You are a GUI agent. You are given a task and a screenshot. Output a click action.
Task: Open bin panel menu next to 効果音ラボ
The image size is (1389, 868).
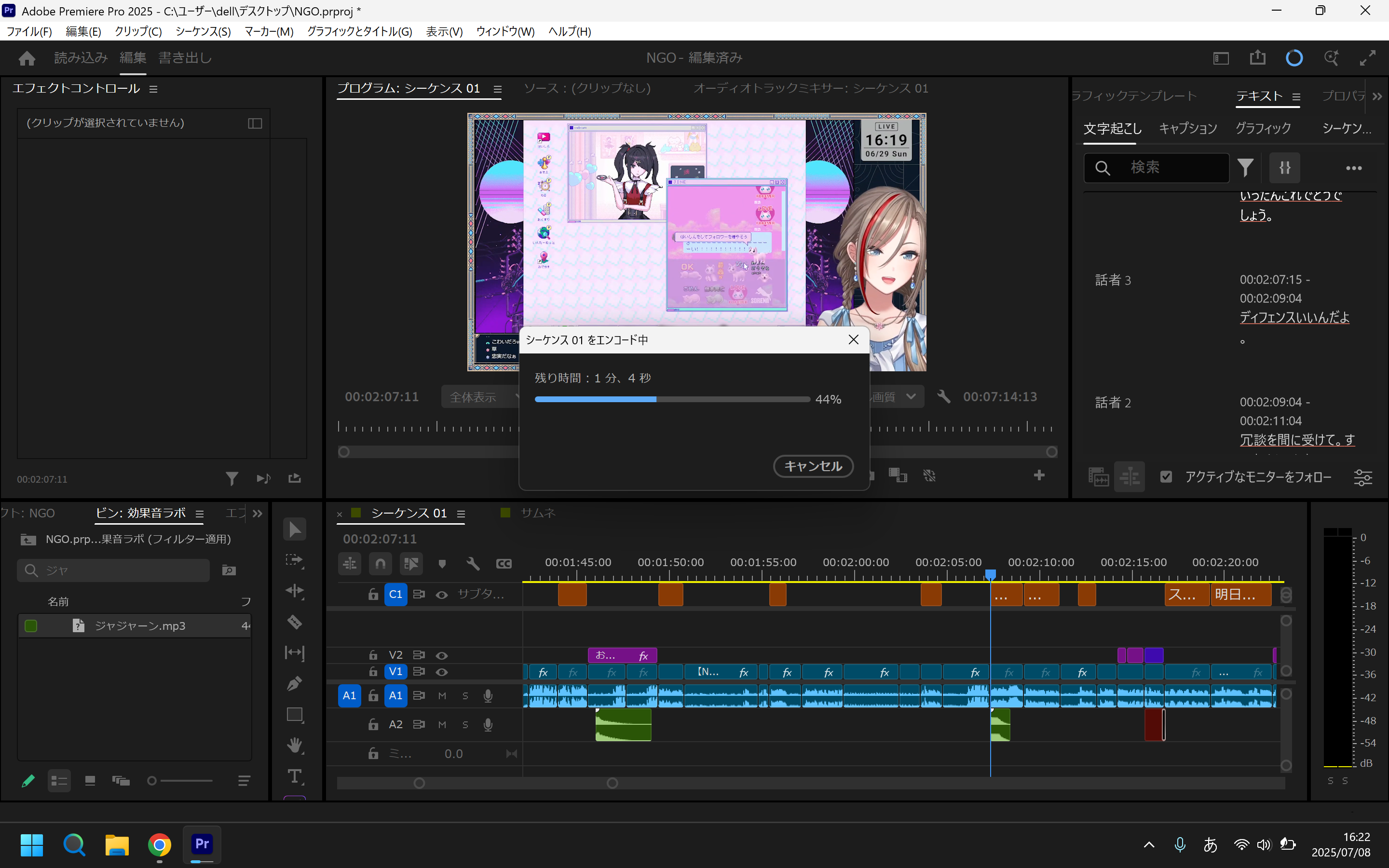(x=200, y=514)
